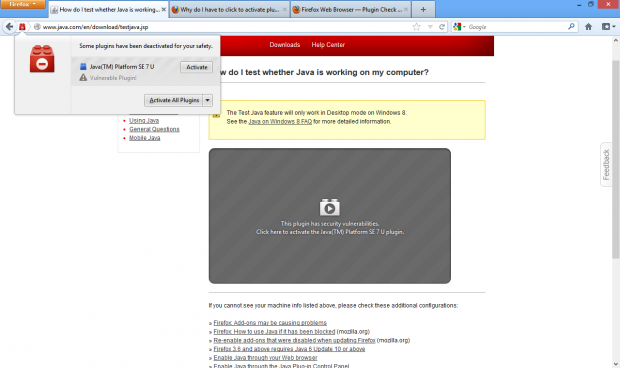The height and width of the screenshot is (368, 620).
Task: Go to the Firefox home page
Action: point(588,27)
